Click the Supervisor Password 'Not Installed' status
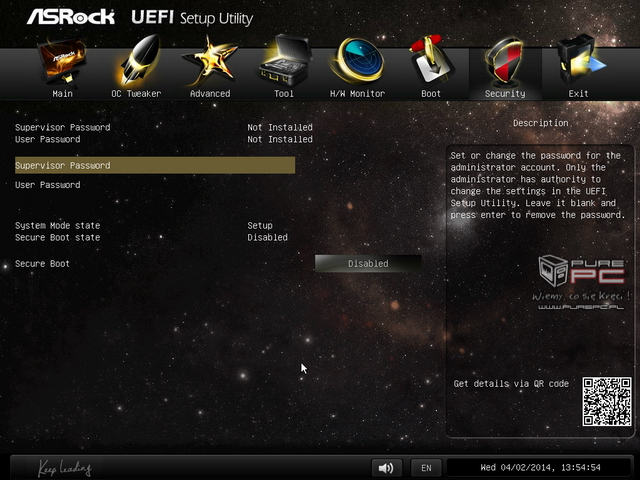This screenshot has height=480, width=640. pos(280,127)
